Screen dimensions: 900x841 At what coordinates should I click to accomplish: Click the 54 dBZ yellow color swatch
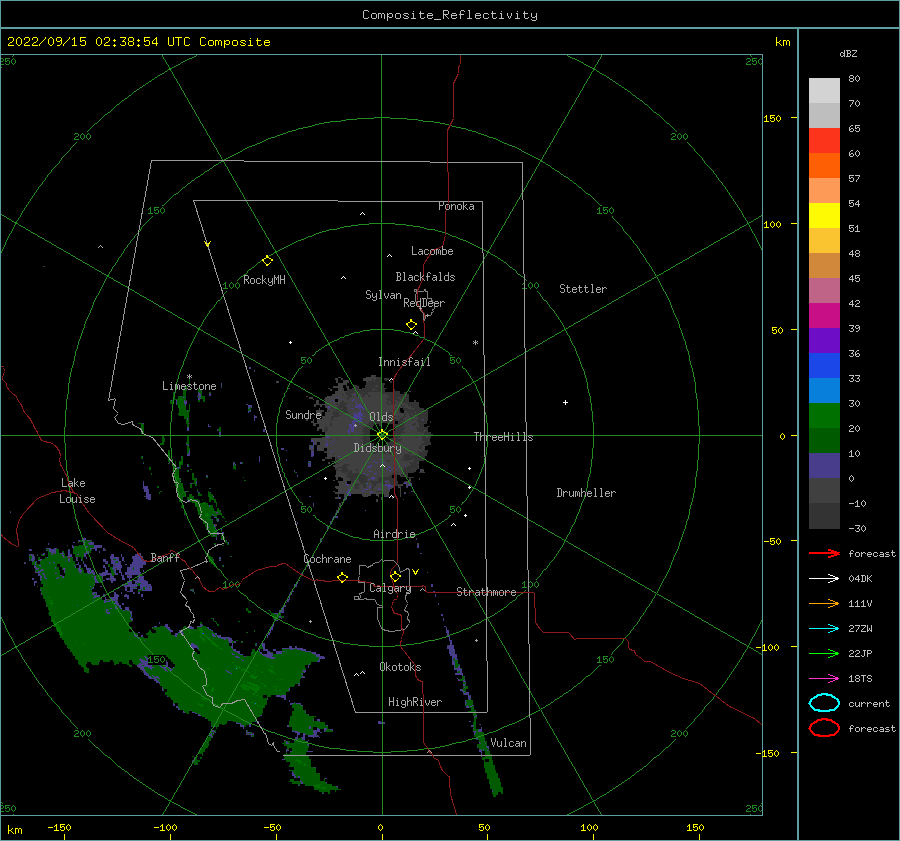pos(824,216)
